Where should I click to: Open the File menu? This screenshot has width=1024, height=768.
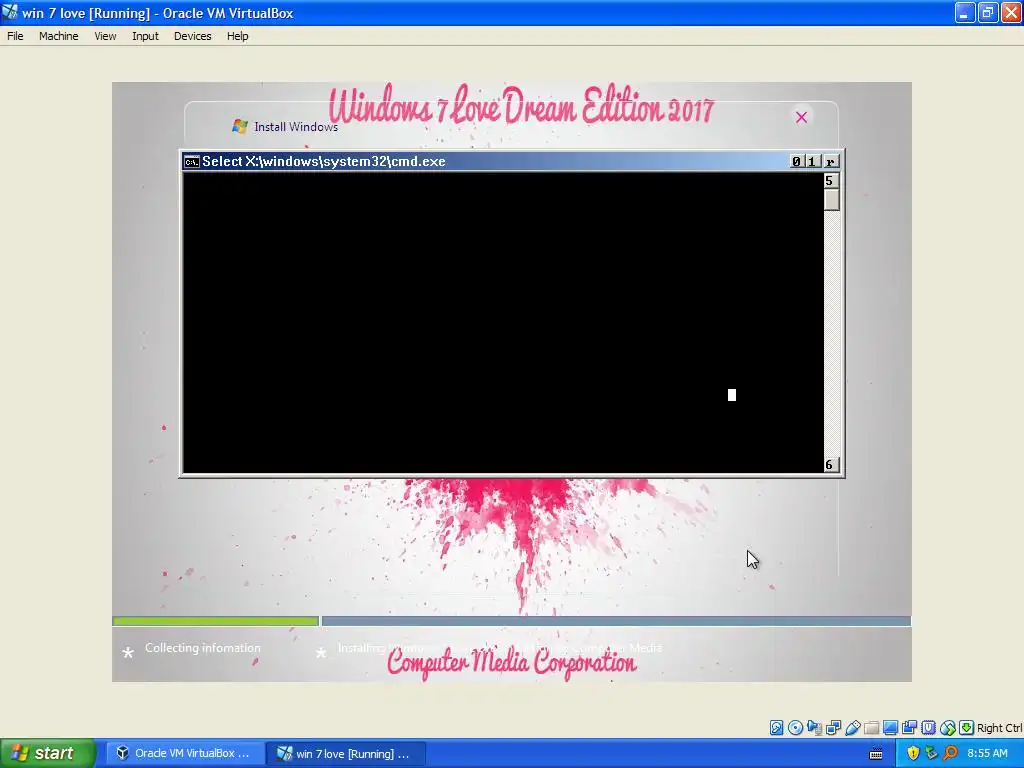[15, 36]
